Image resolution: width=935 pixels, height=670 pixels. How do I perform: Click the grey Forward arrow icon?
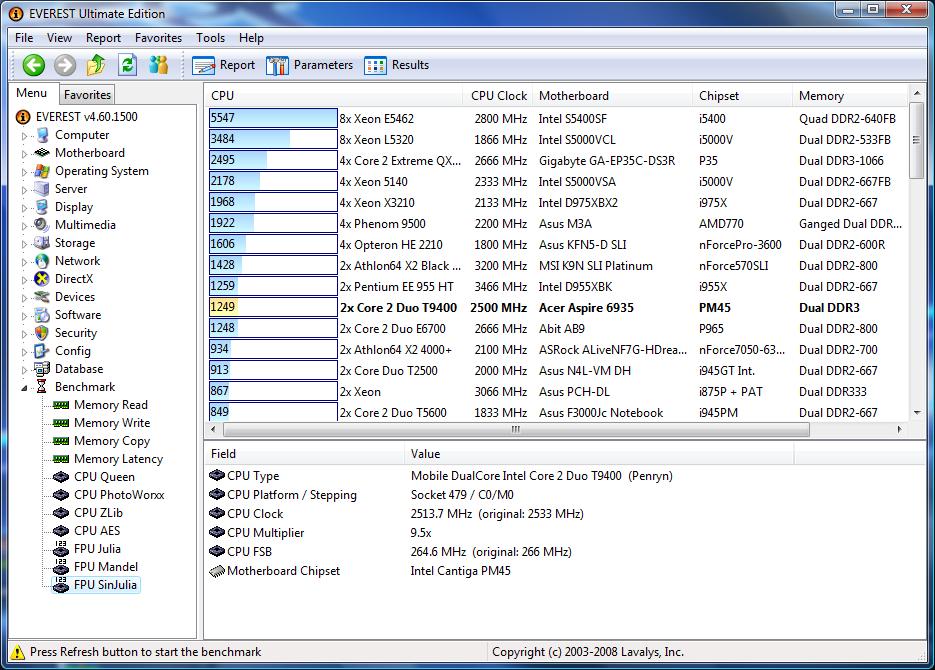coord(65,65)
